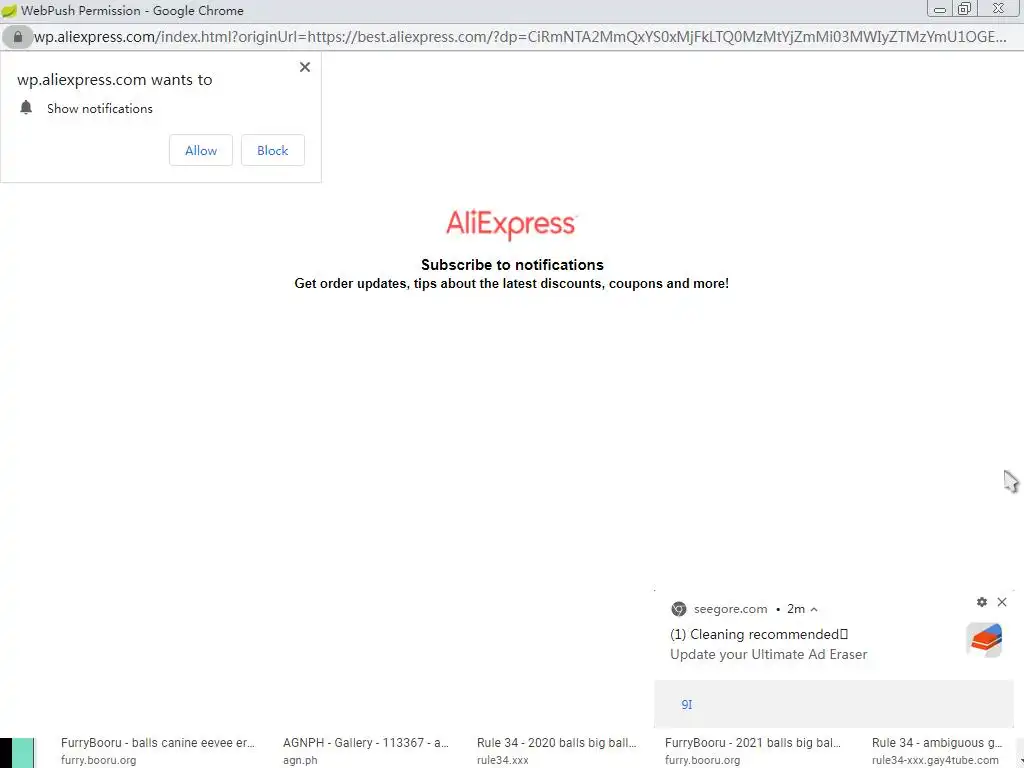Click the "Subscribe to notifications" heading

[x=512, y=264]
